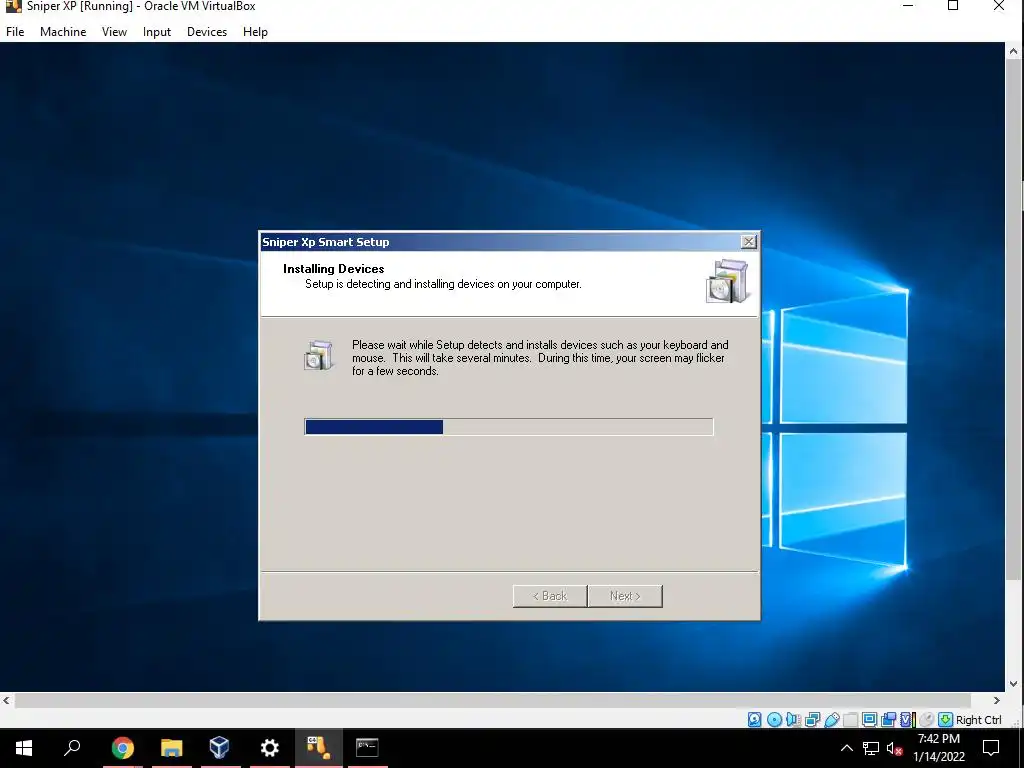This screenshot has height=768, width=1024.
Task: Open the USB devices status icon
Action: [x=831, y=720]
